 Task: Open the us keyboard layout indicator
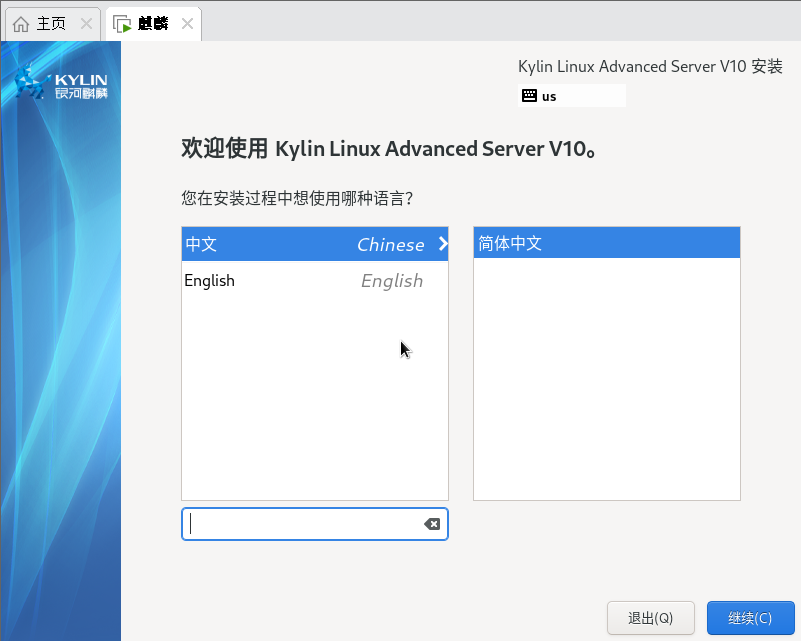point(572,96)
